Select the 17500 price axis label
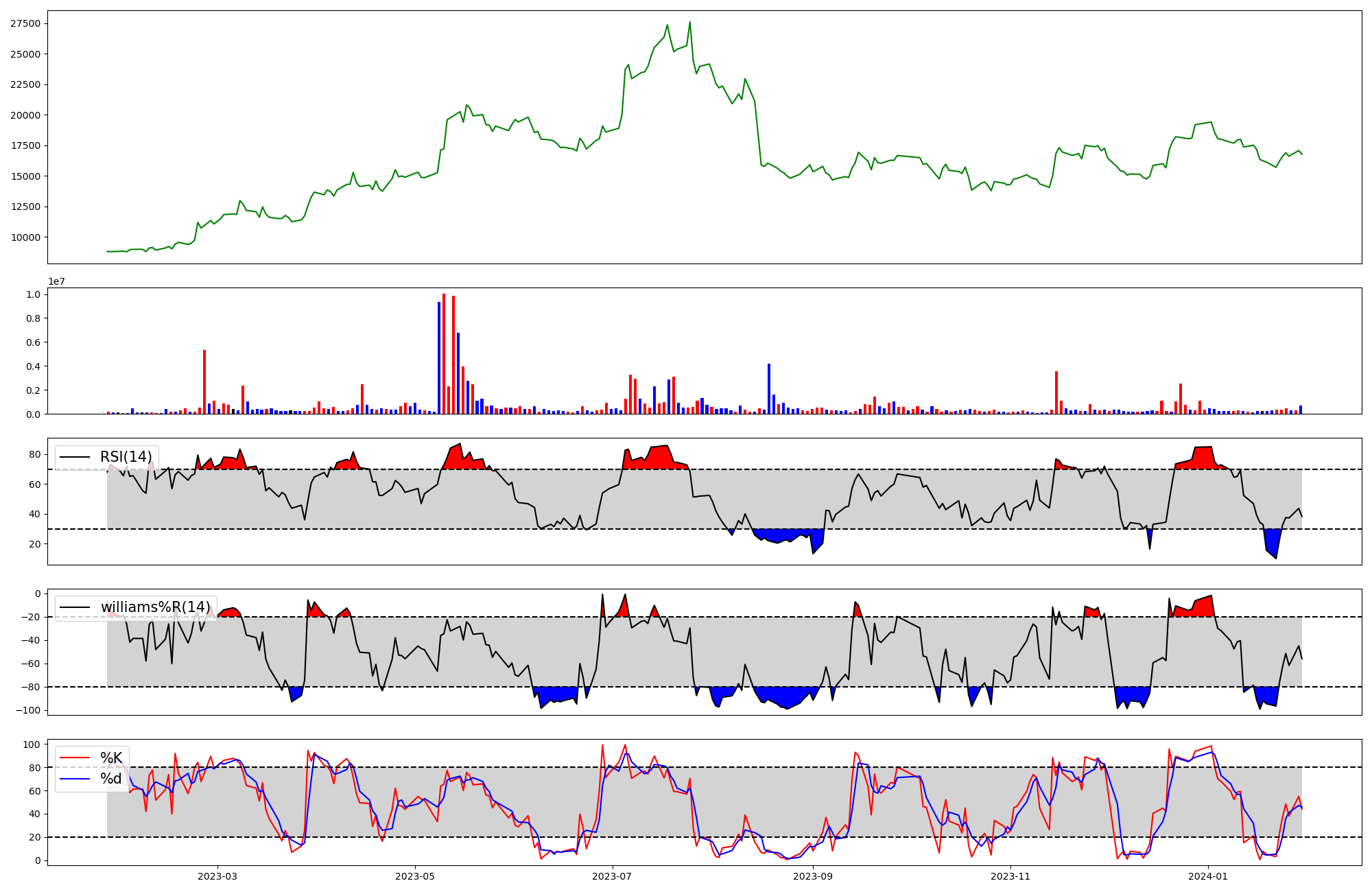This screenshot has height=892, width=1372. [25, 145]
